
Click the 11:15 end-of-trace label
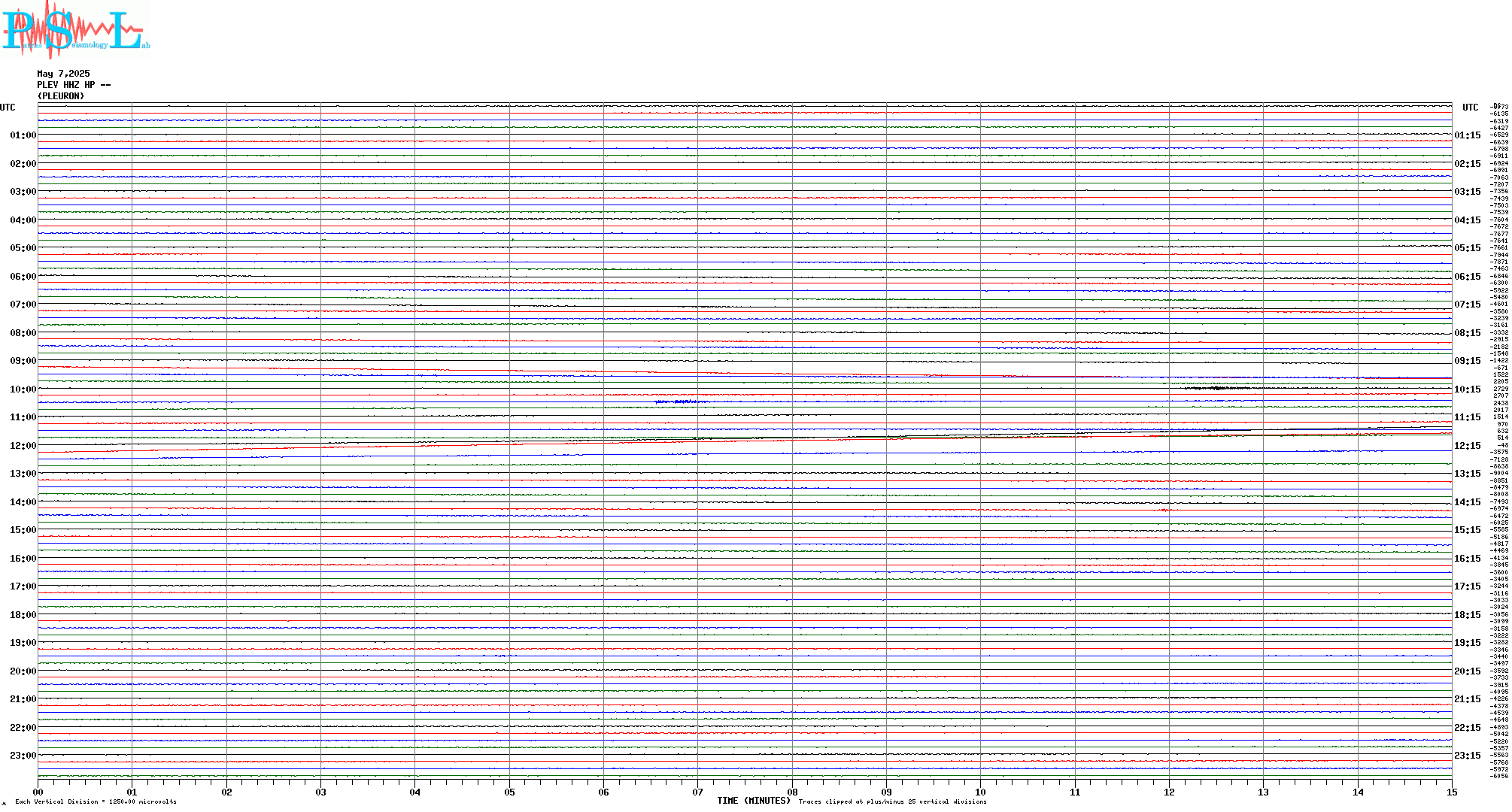coord(1468,417)
